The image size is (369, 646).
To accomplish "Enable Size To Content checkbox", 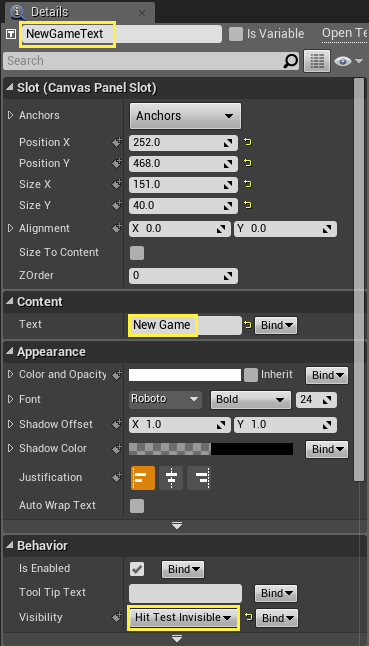I will click(x=137, y=253).
